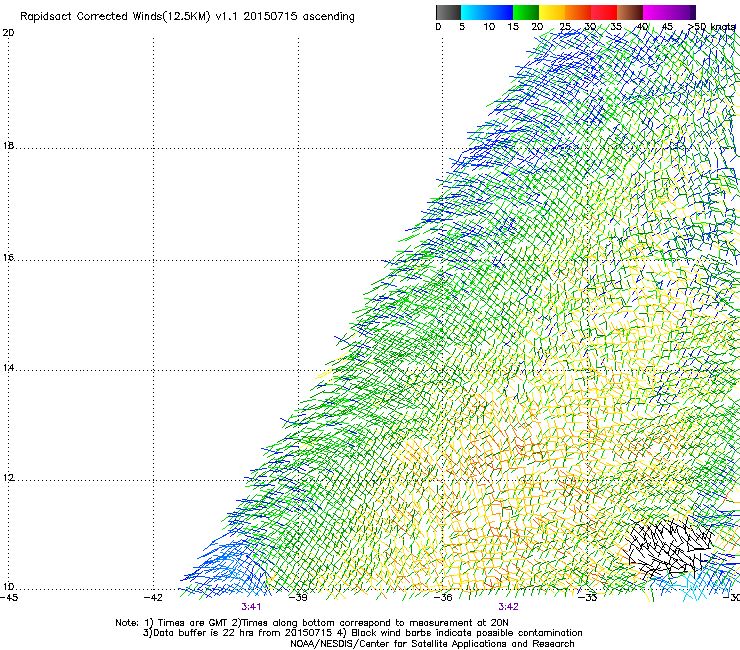Click the longitude label '-42'

click(153, 598)
